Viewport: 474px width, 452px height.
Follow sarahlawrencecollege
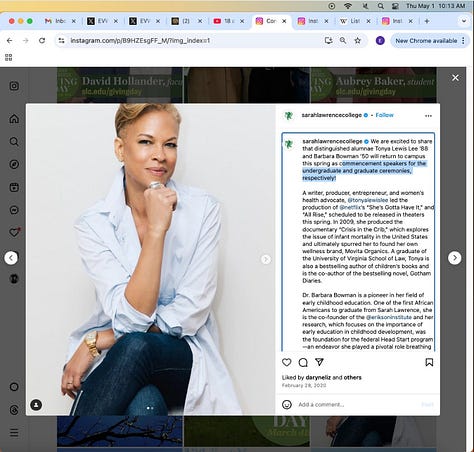click(x=384, y=115)
